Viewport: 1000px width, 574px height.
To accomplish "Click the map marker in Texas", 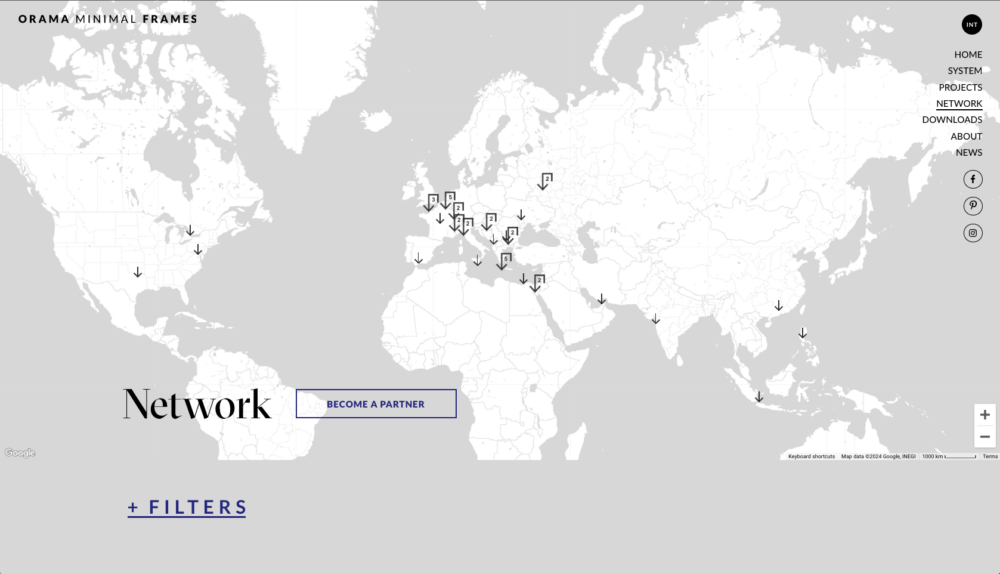I will [x=138, y=272].
